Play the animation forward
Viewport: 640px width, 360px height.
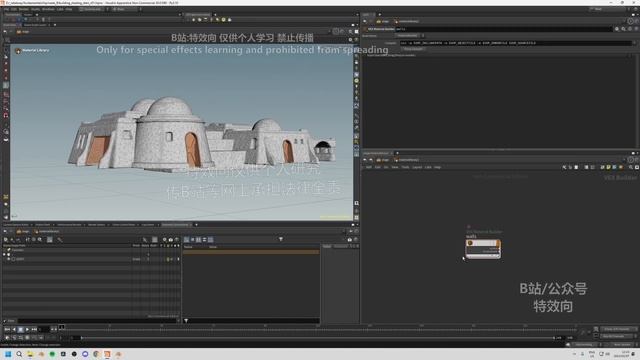27,329
